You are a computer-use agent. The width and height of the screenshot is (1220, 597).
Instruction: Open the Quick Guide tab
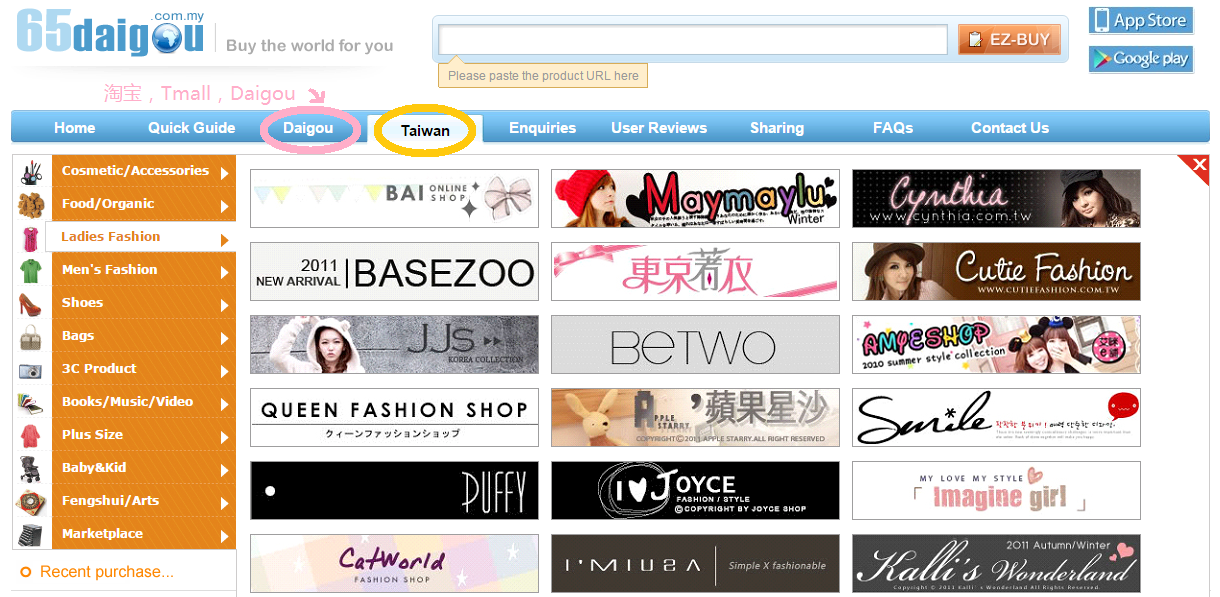(x=192, y=128)
